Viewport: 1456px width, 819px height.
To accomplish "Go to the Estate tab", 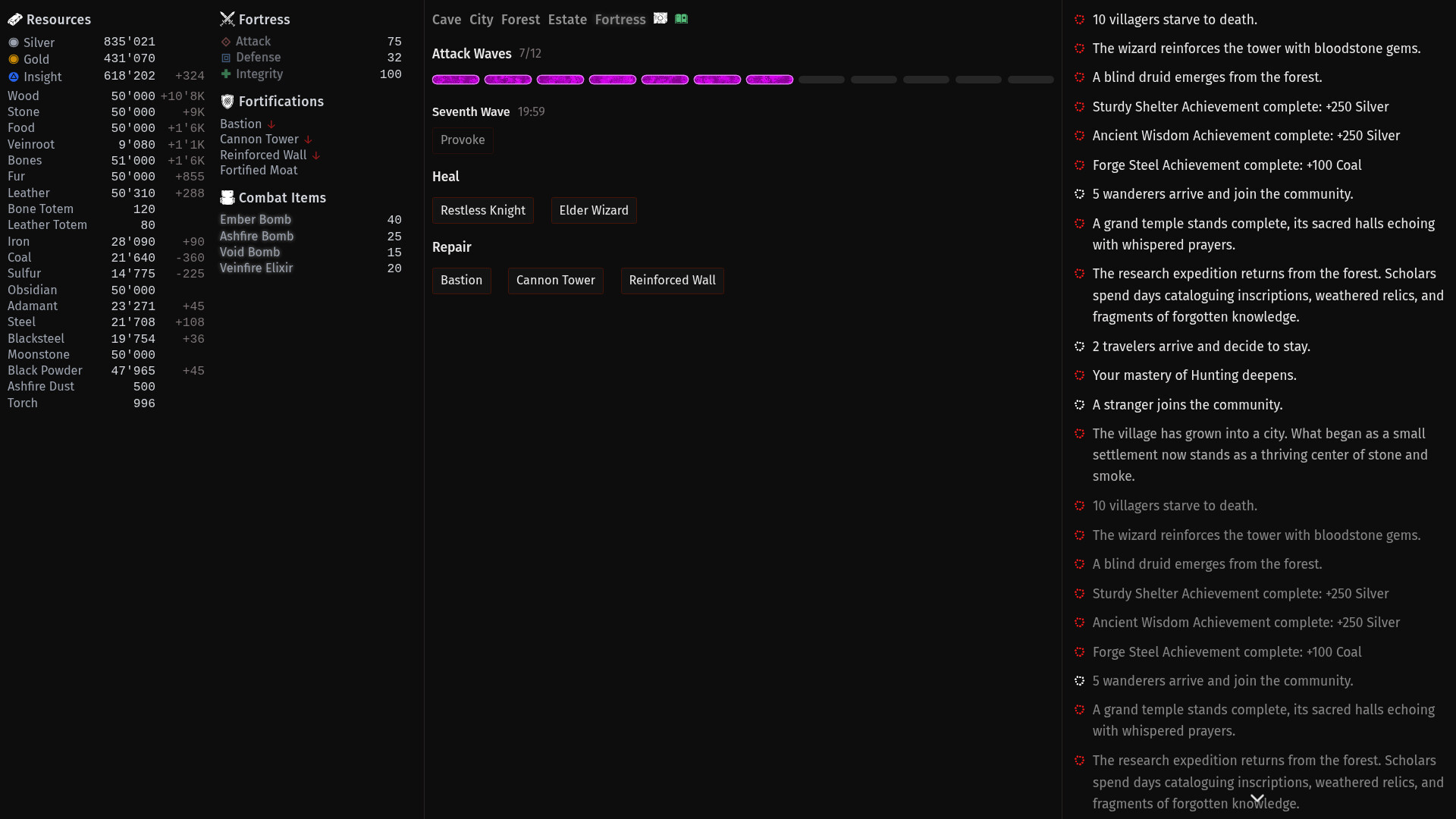I will [567, 20].
